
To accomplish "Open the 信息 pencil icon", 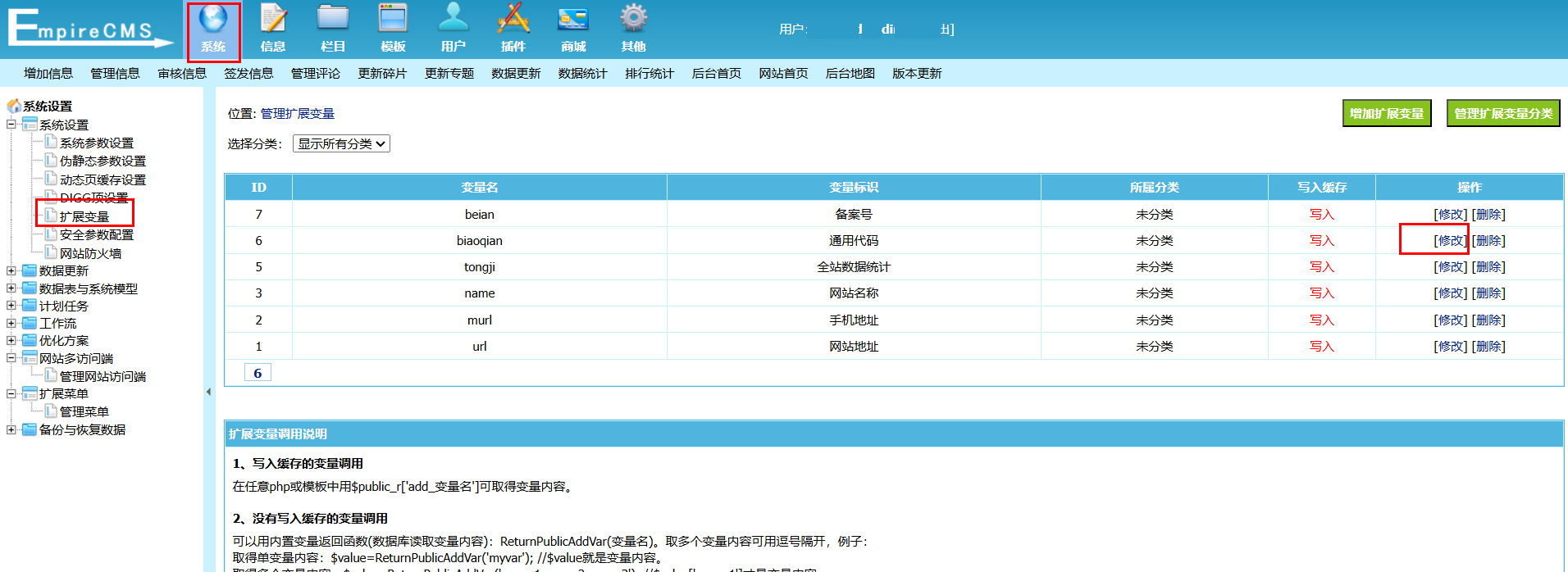I will point(273,20).
